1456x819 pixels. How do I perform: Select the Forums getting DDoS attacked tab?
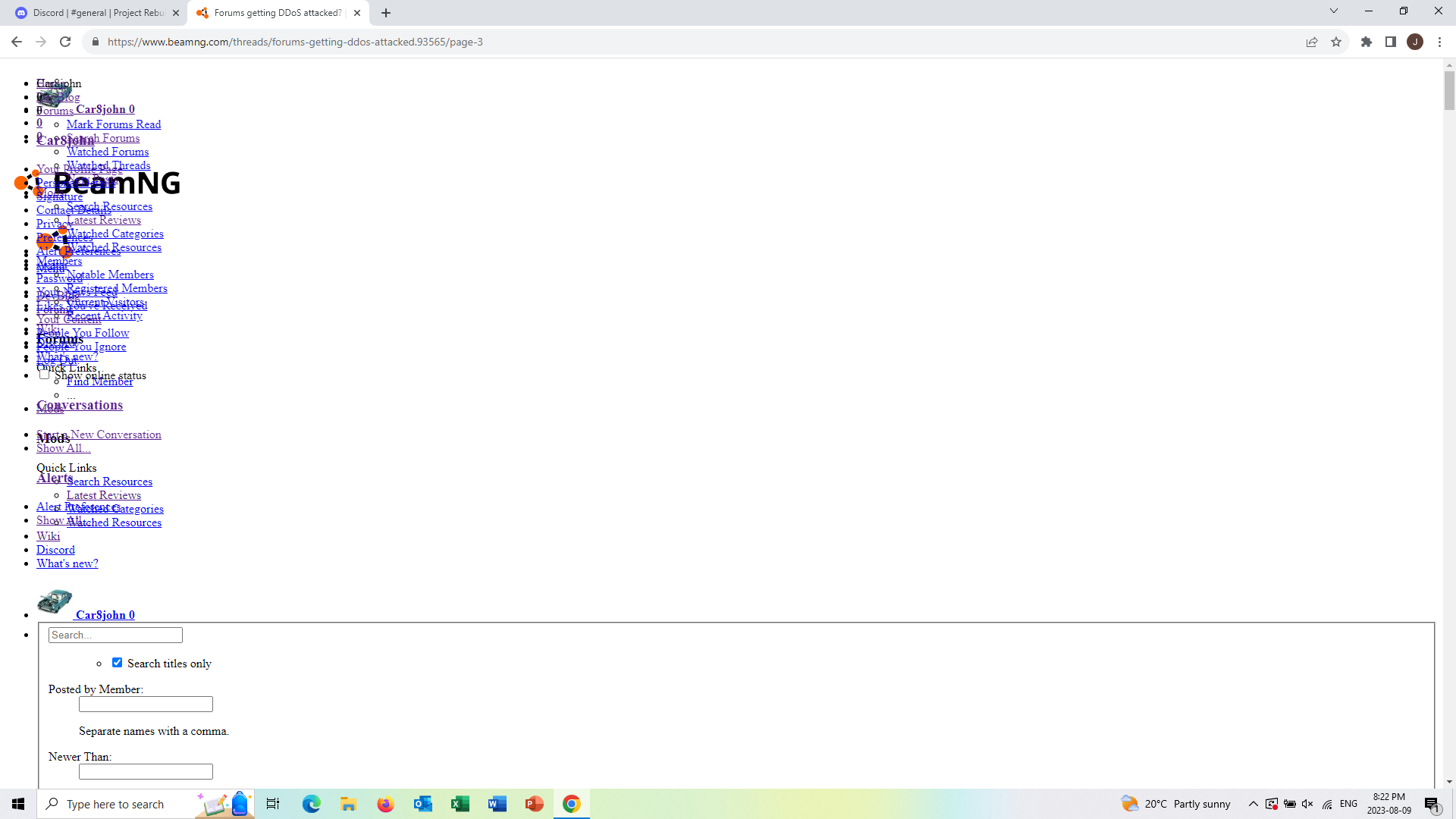[x=278, y=13]
